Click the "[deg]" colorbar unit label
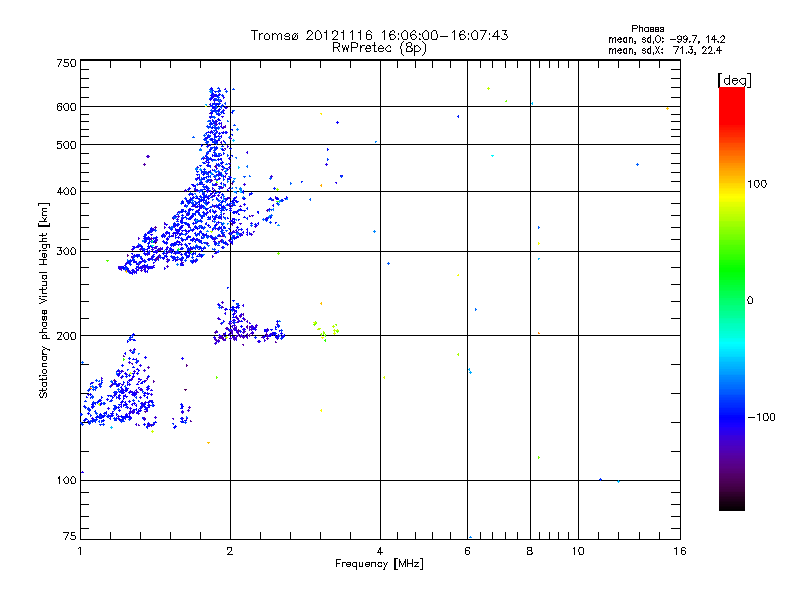The width and height of the screenshot is (800, 600). tap(734, 80)
